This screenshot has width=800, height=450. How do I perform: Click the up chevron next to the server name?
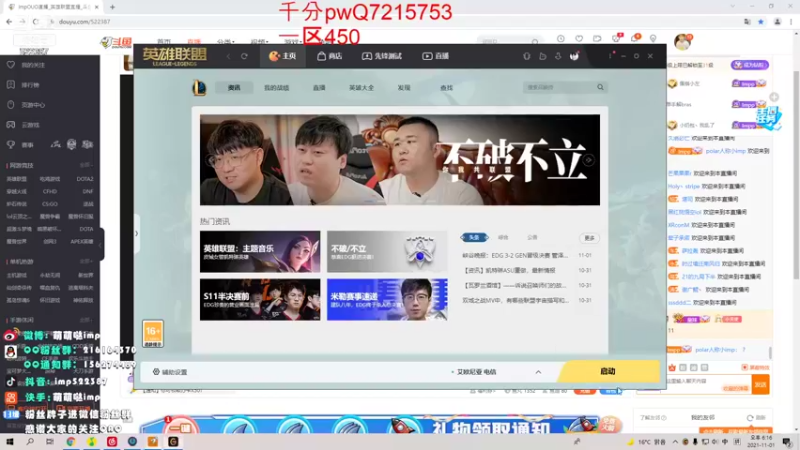tap(538, 372)
